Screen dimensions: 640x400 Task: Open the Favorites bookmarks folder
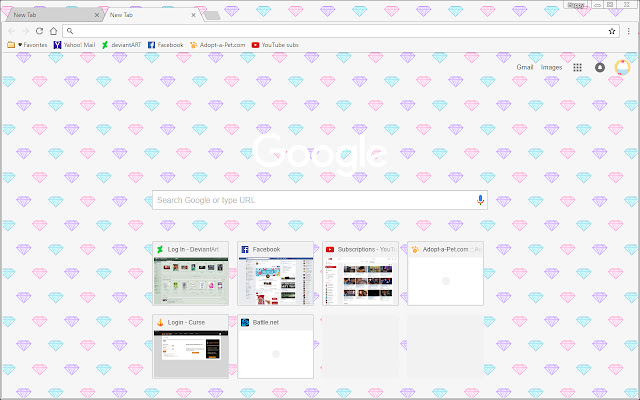click(27, 45)
